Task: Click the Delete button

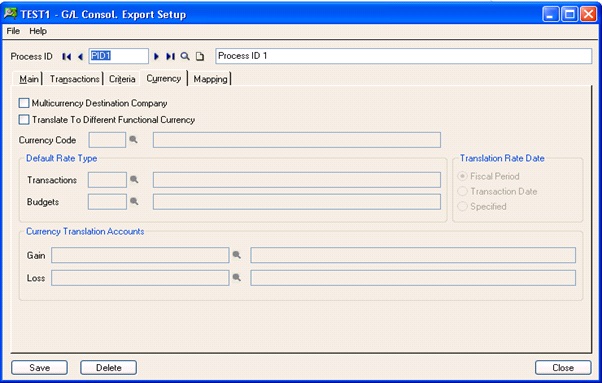Action: [x=109, y=368]
